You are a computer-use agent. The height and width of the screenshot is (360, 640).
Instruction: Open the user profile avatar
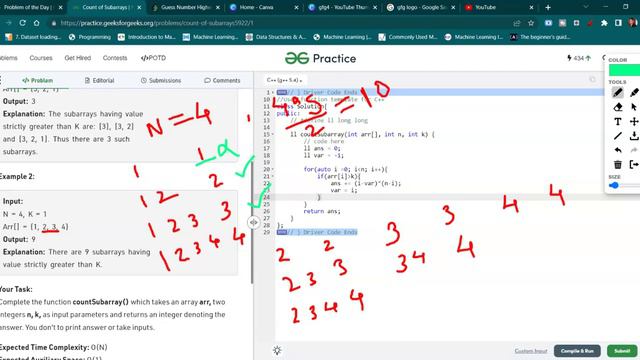pyautogui.click(x=633, y=23)
